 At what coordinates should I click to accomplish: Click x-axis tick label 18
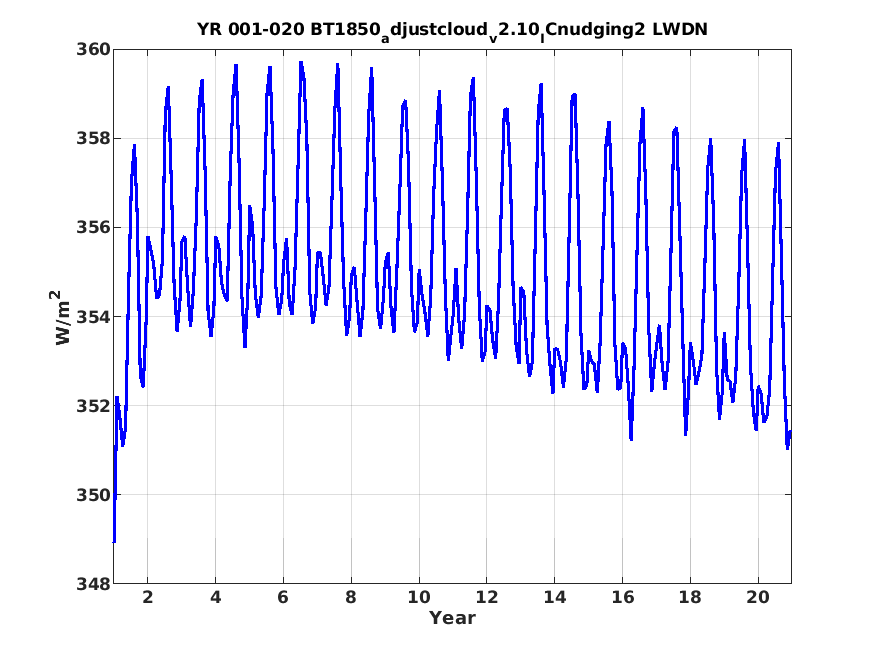pos(690,597)
